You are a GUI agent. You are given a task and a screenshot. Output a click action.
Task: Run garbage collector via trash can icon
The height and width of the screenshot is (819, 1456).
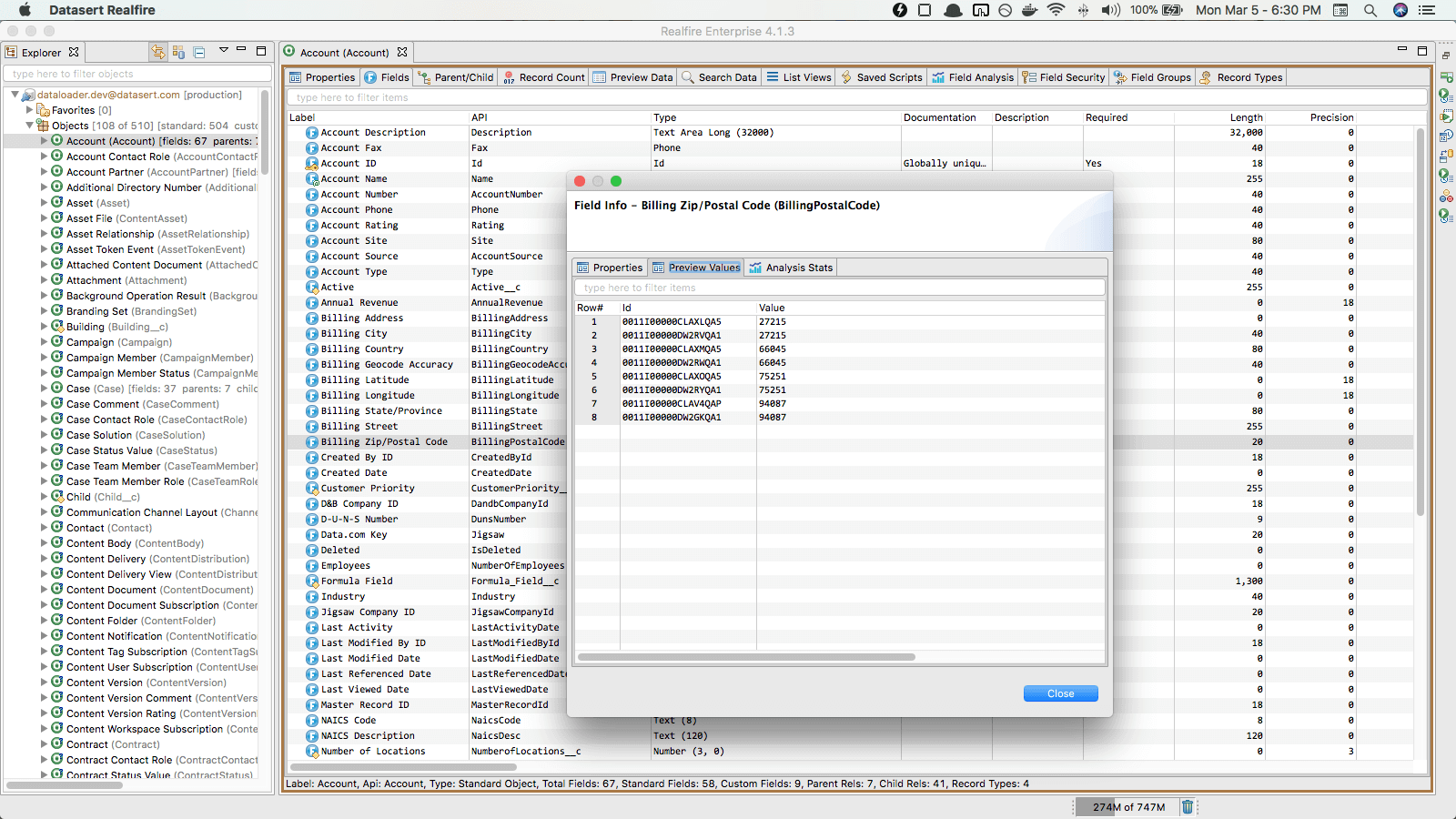coord(1188,806)
